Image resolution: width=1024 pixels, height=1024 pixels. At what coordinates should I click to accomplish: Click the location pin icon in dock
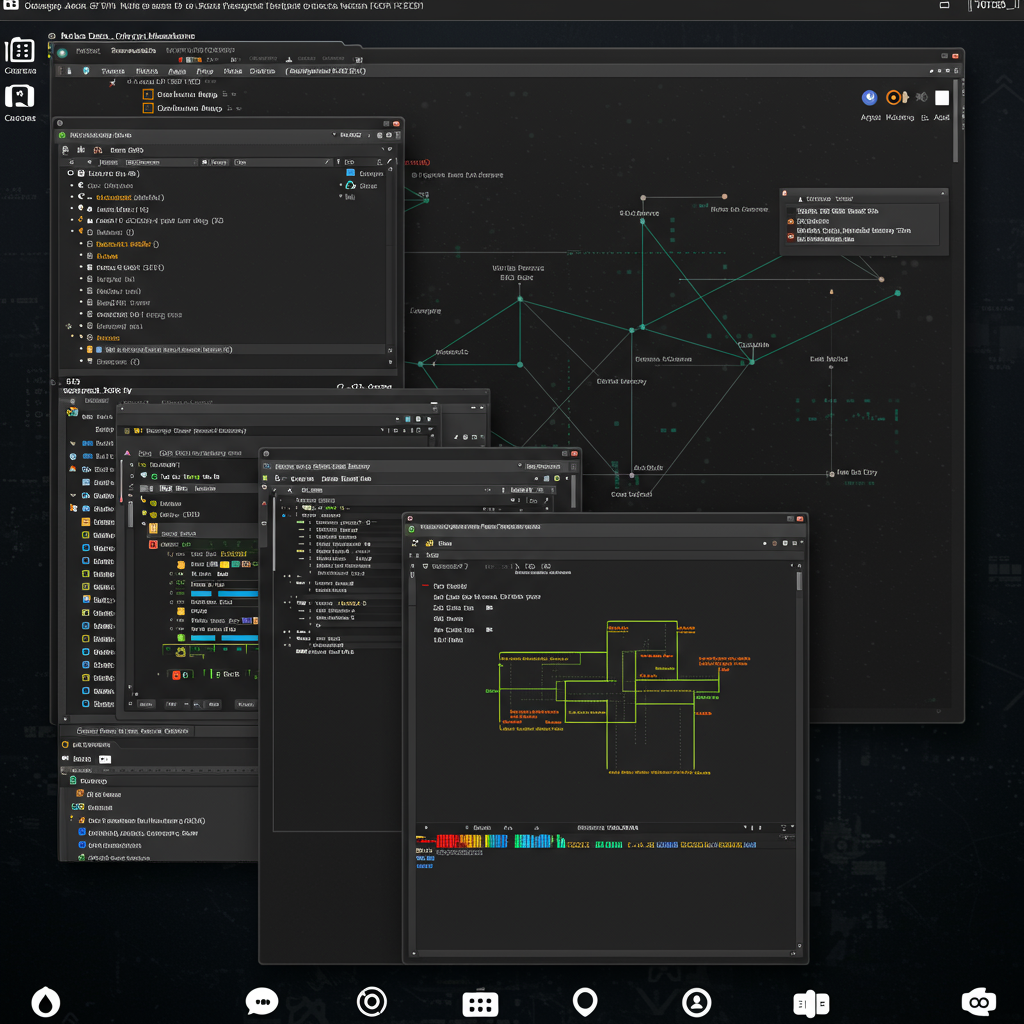tap(584, 1002)
